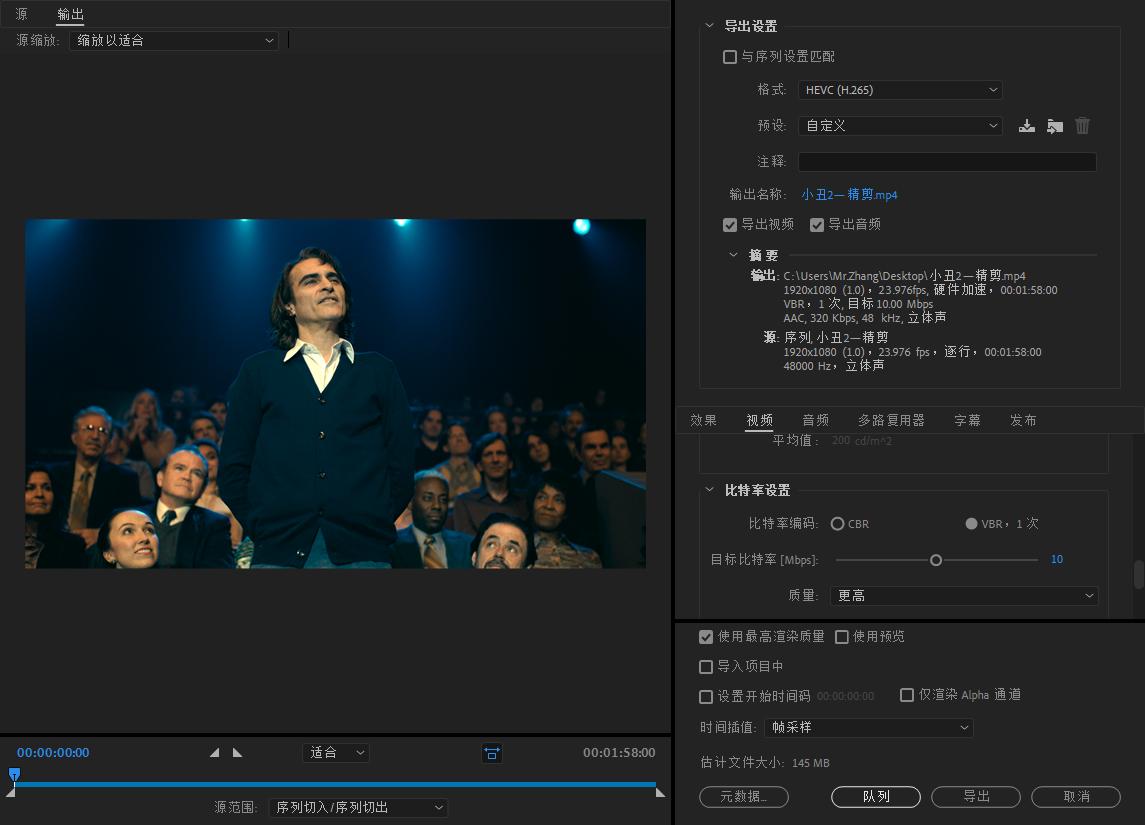Enable 与序列设置匹配 option
This screenshot has height=825, width=1145.
coord(730,57)
